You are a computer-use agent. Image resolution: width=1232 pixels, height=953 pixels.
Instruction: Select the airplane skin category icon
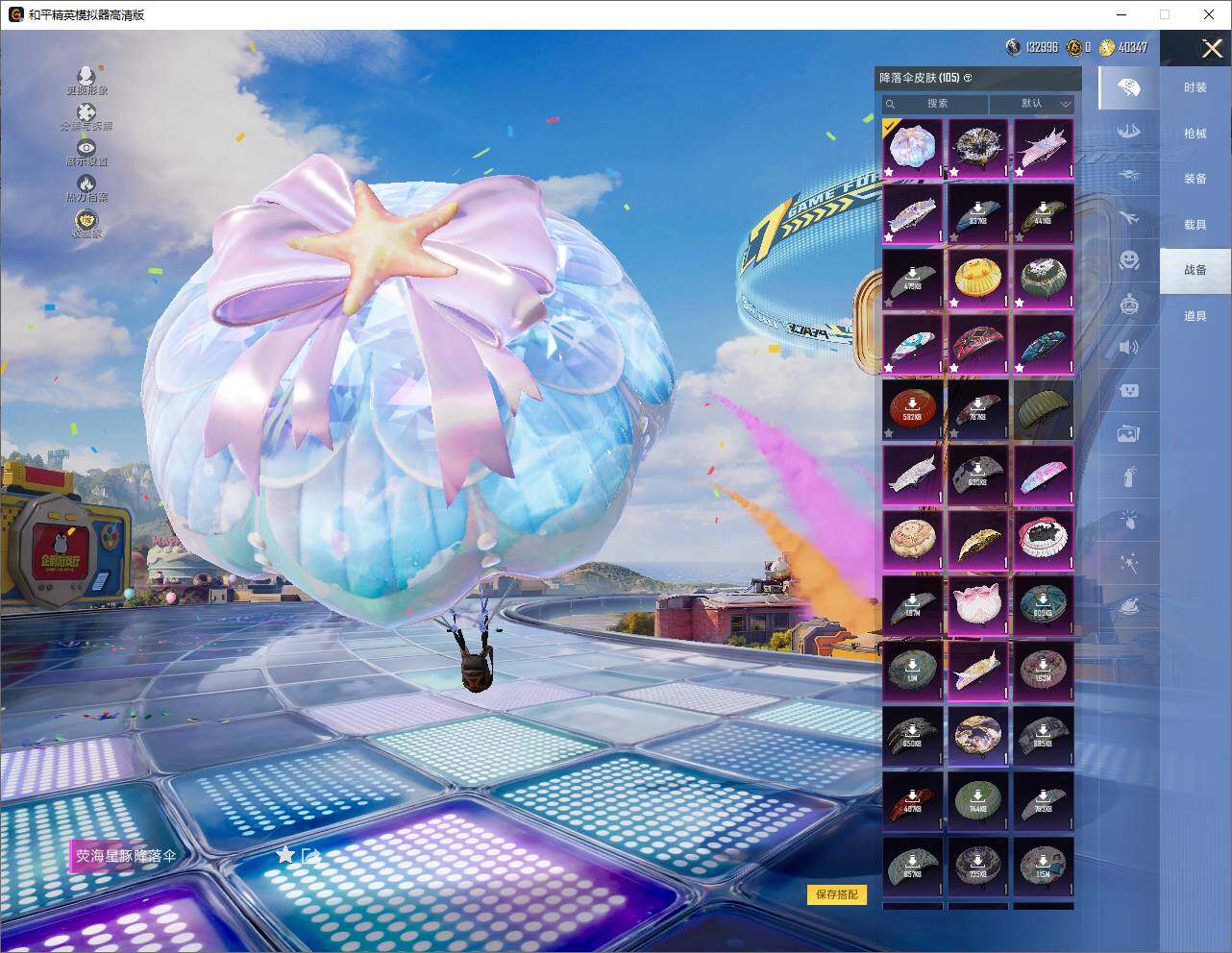coord(1128,217)
